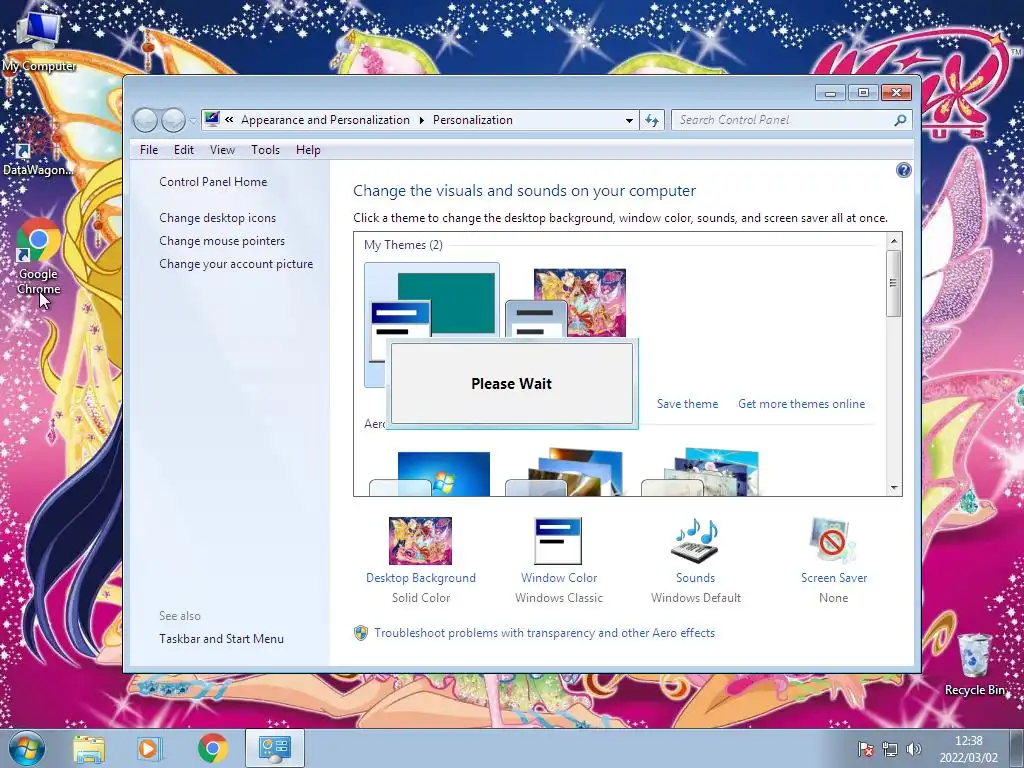
Task: Open the Personalization help icon
Action: 903,170
